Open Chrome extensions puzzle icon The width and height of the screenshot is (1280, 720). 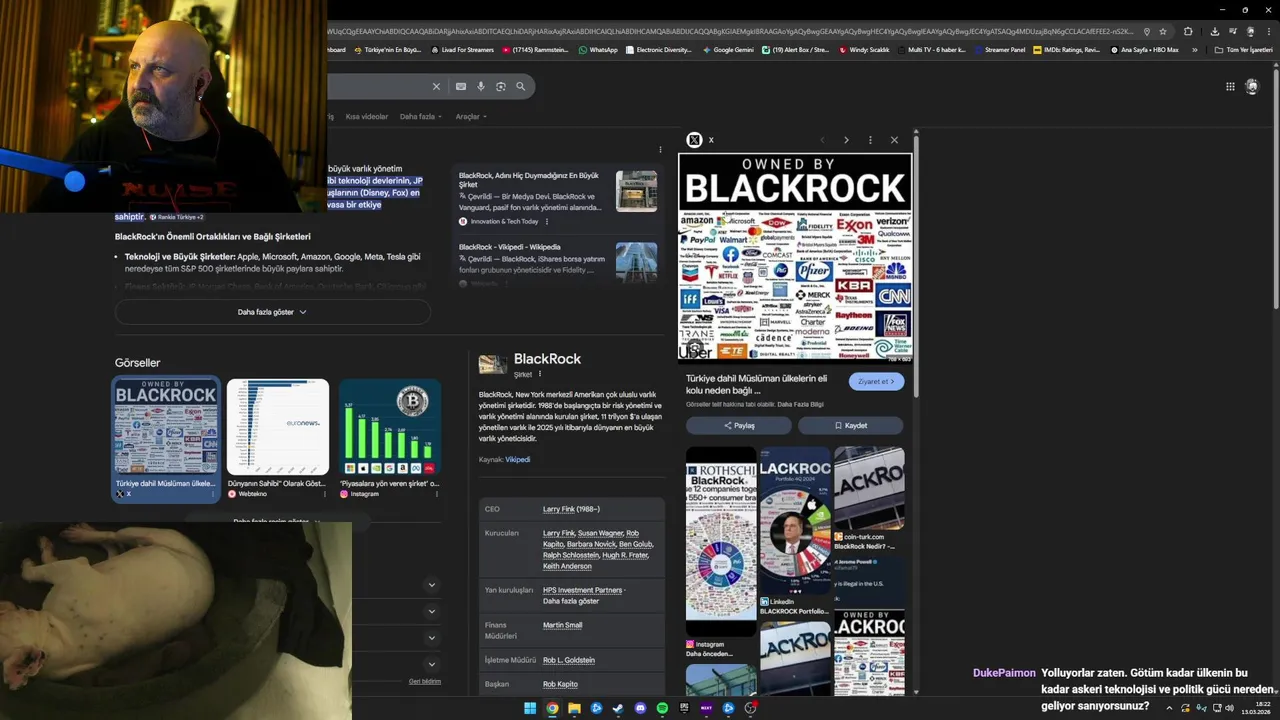[1188, 31]
